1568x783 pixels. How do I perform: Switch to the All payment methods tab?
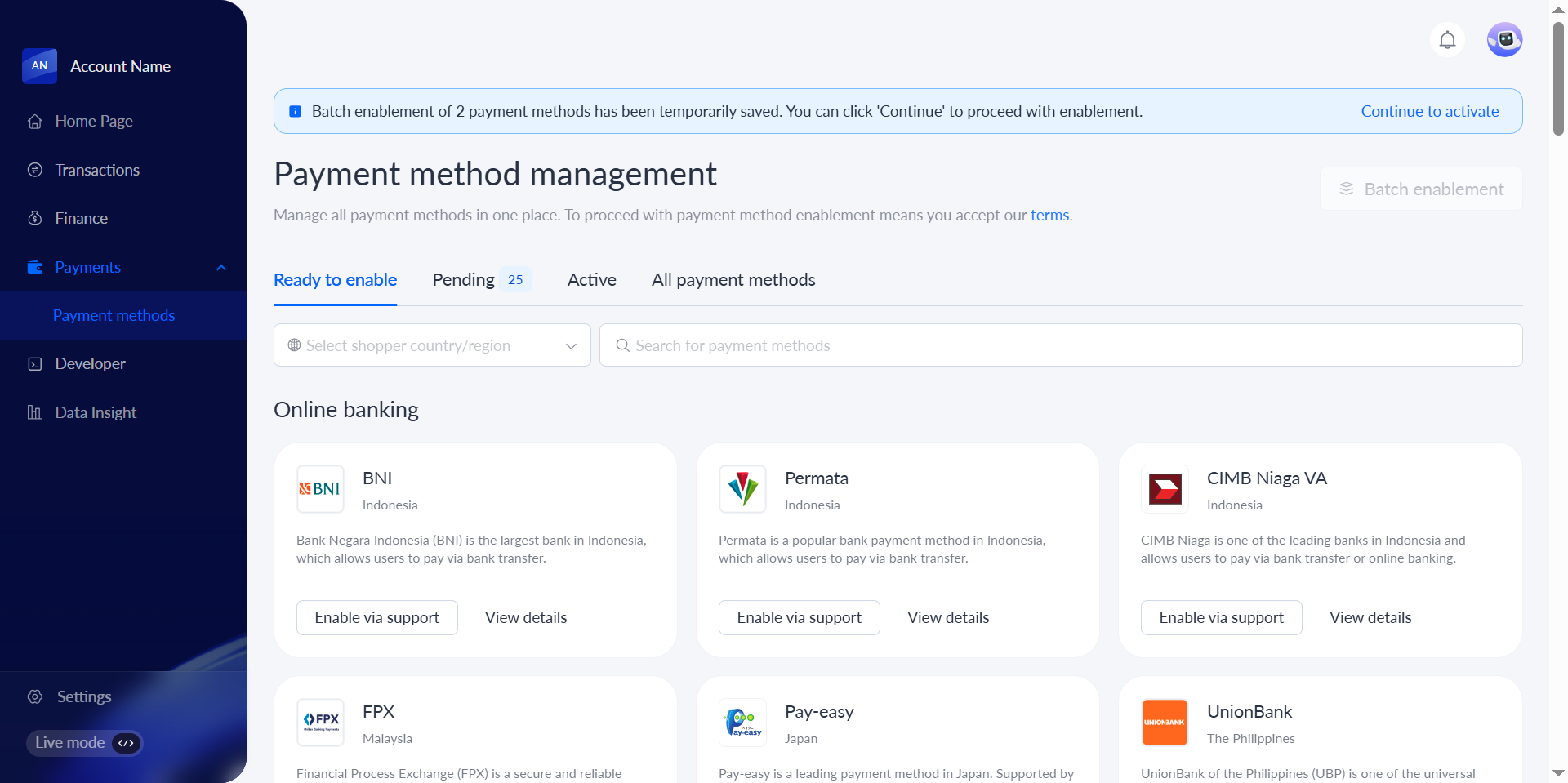pos(733,280)
